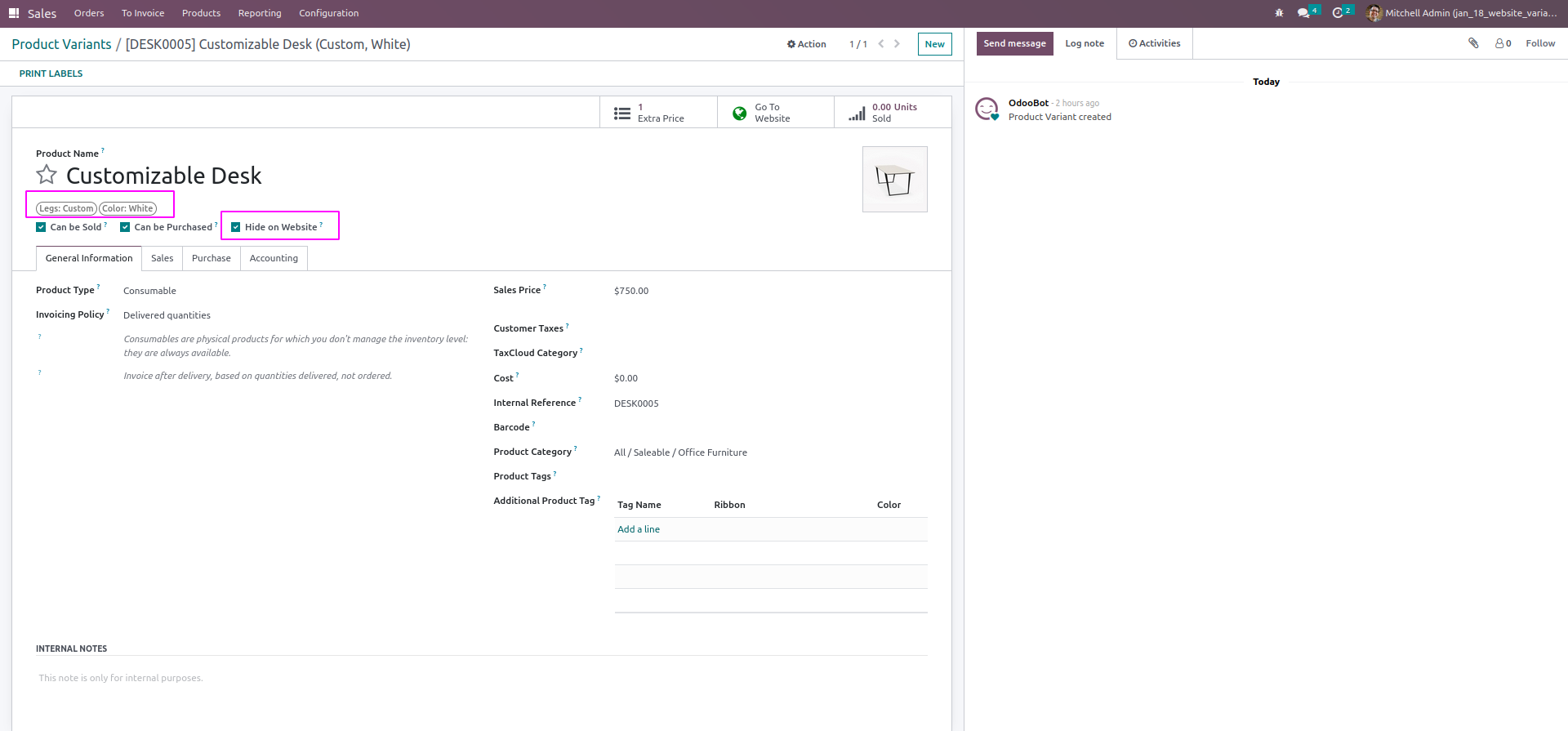Click the attachments paperclip icon

[1473, 43]
